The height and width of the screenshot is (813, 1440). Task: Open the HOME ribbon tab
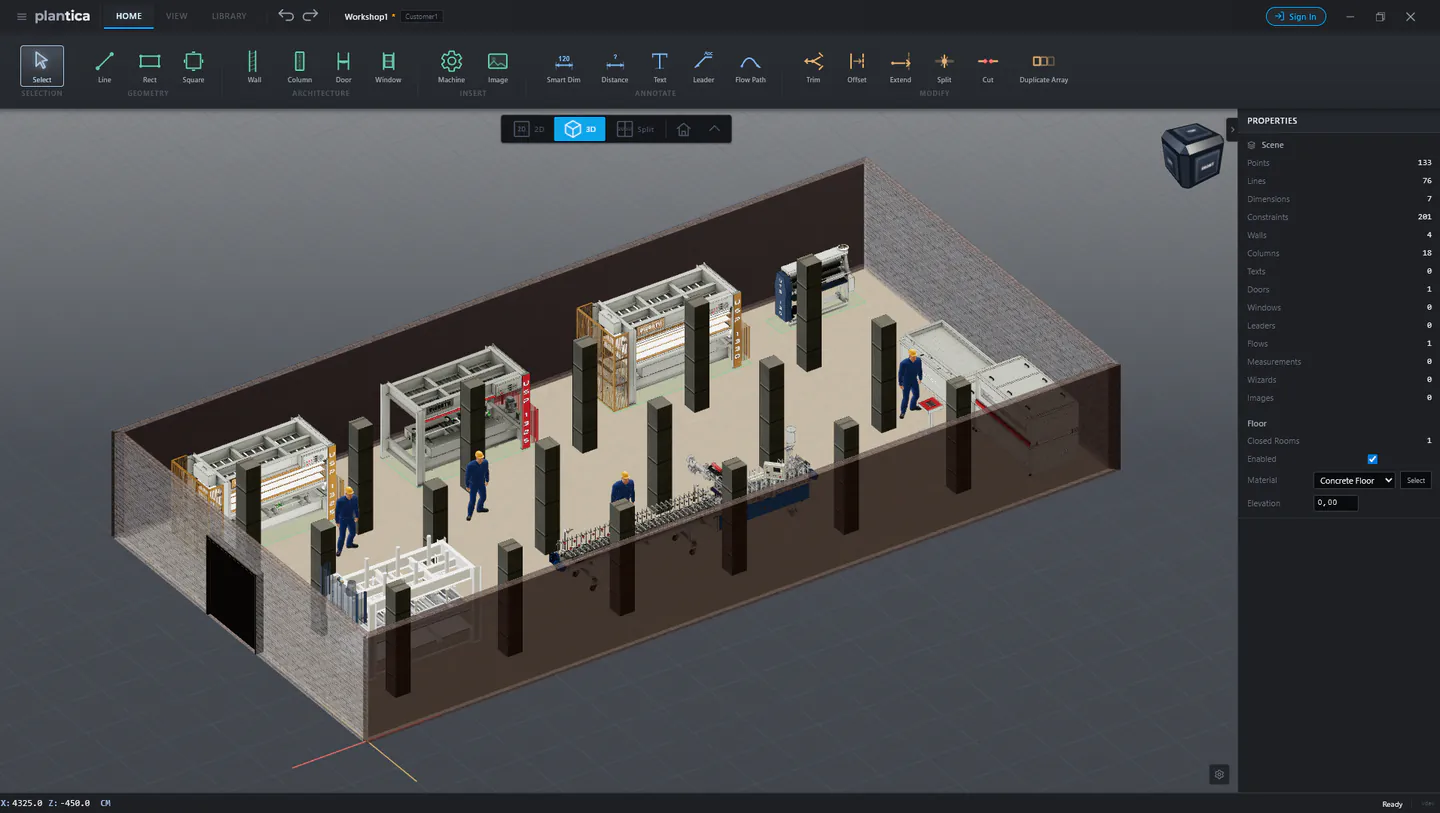[129, 16]
